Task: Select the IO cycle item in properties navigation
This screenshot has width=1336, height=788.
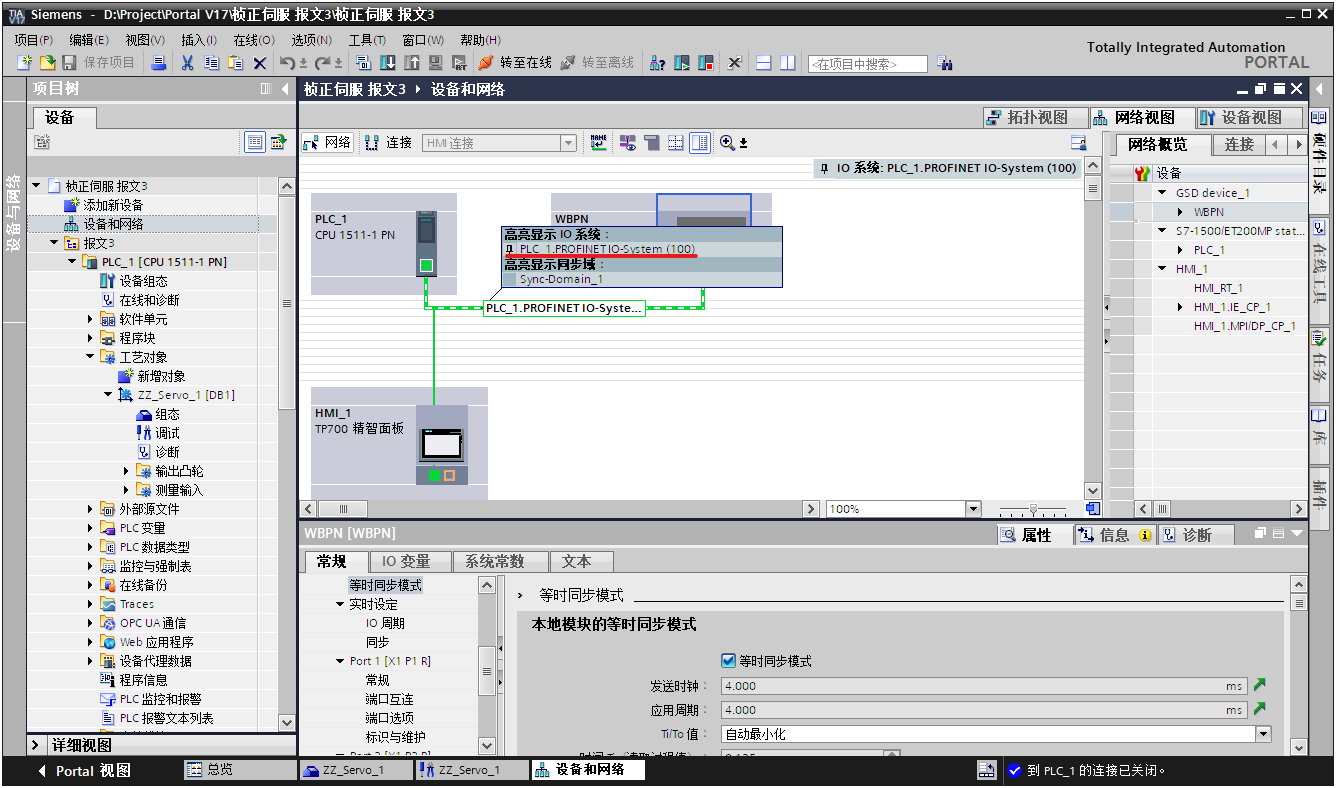Action: pos(385,623)
